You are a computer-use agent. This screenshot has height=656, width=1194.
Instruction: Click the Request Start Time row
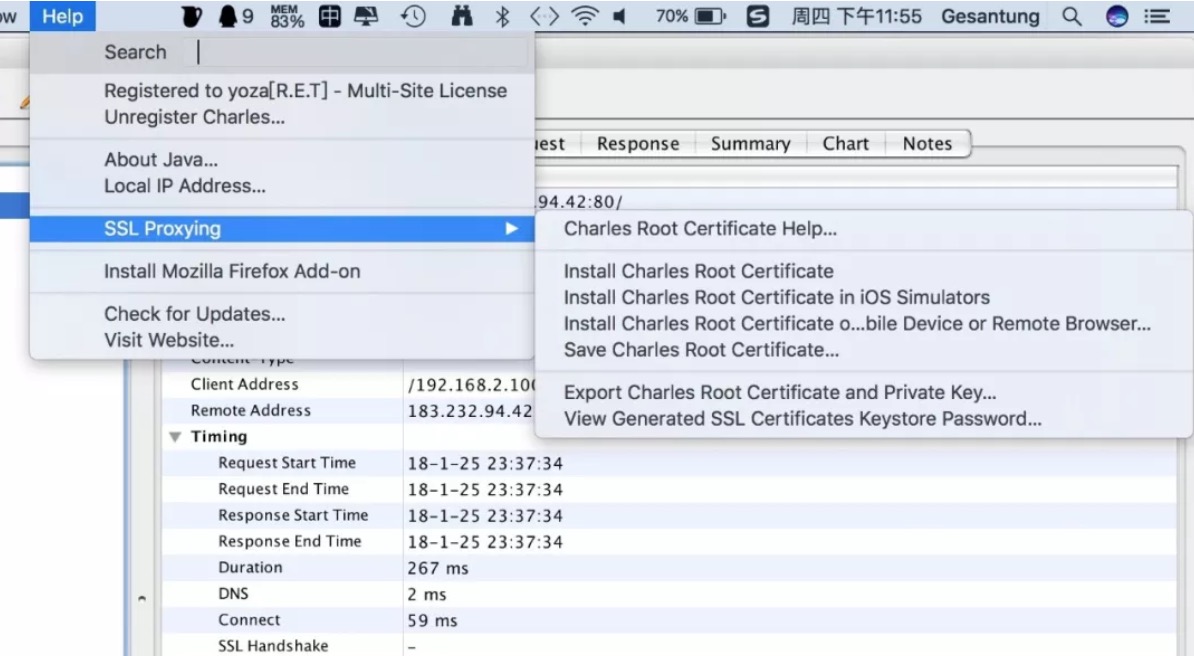669,463
